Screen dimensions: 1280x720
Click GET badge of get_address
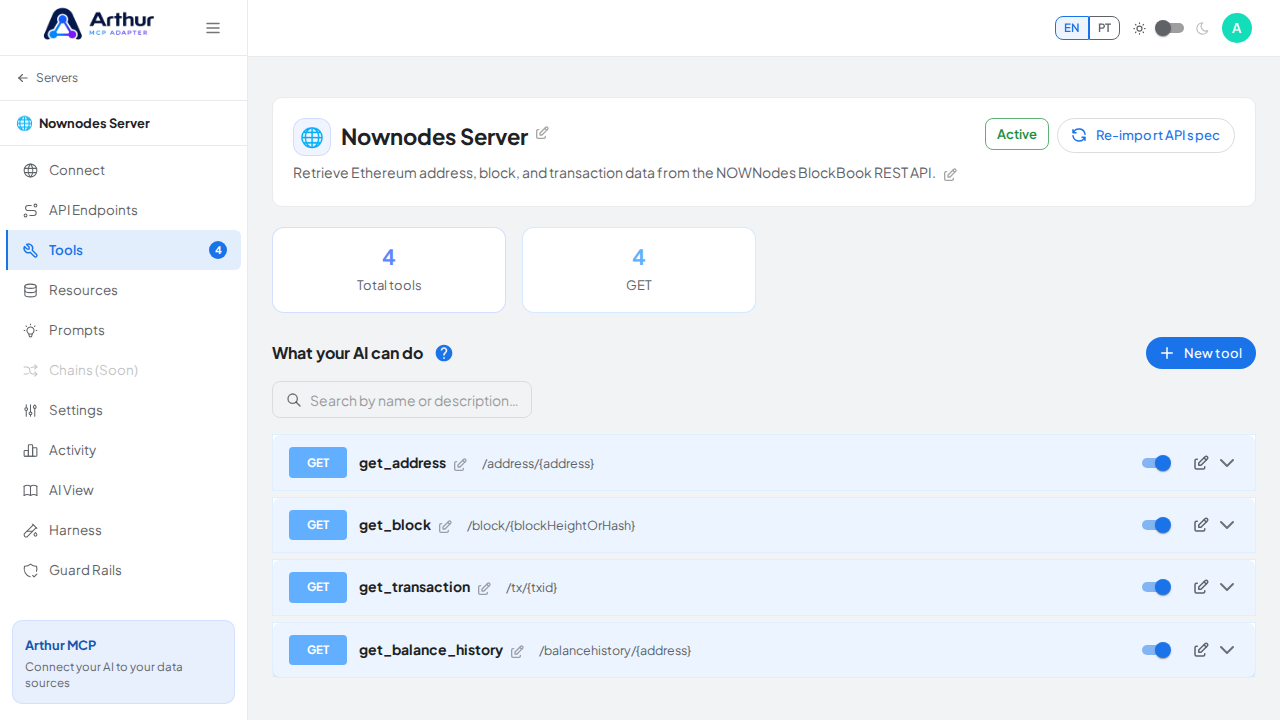(318, 463)
